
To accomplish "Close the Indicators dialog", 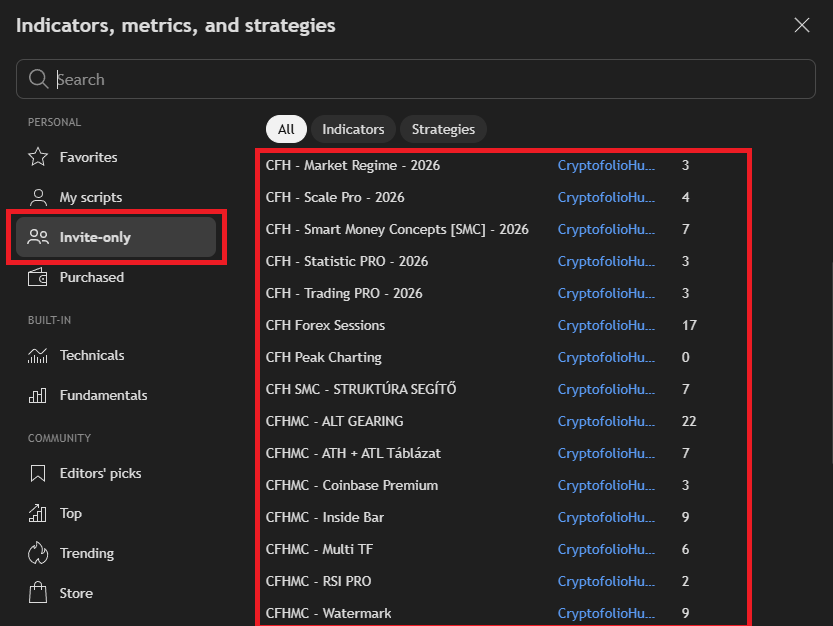I will pos(802,25).
